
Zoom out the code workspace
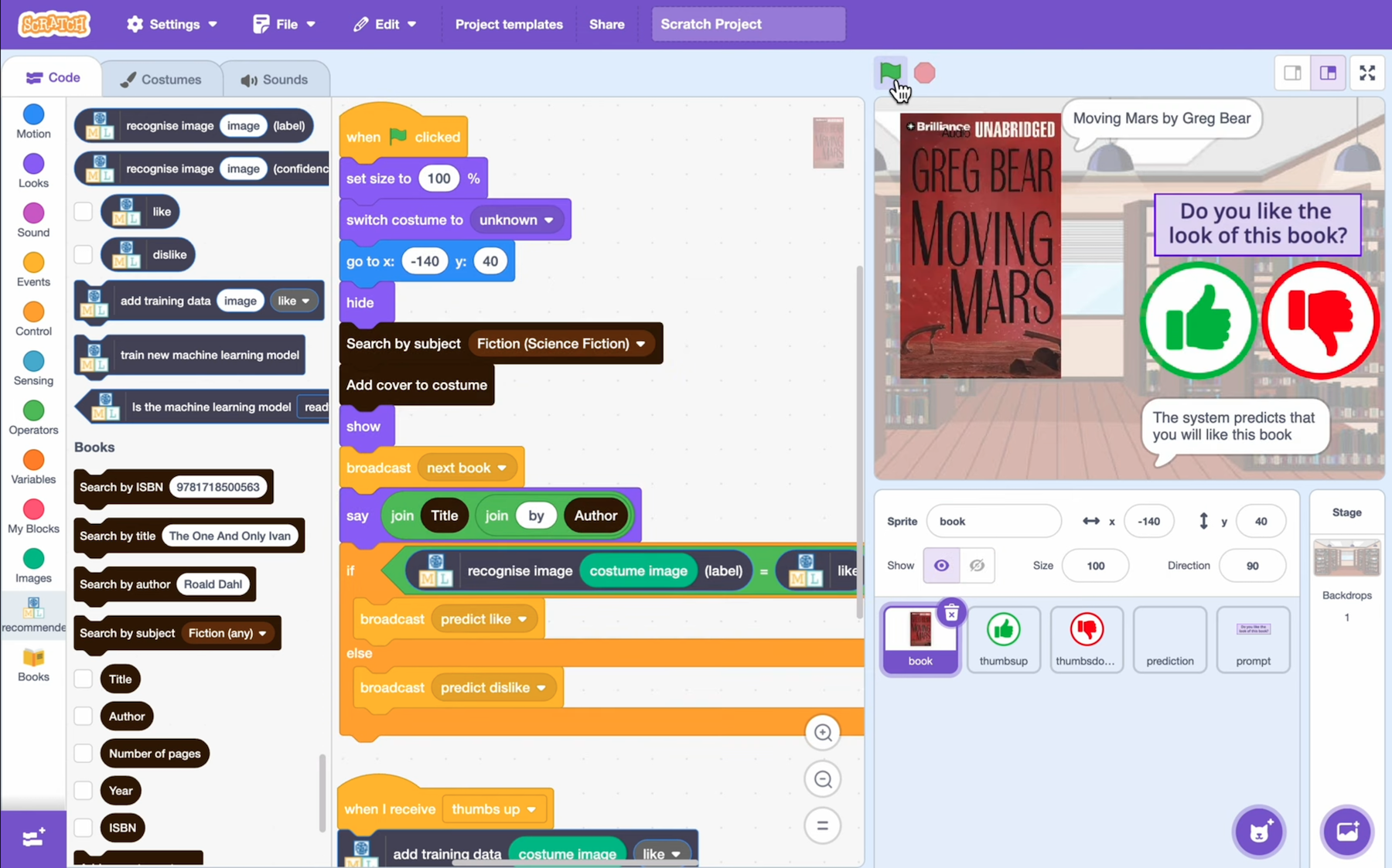coord(823,779)
